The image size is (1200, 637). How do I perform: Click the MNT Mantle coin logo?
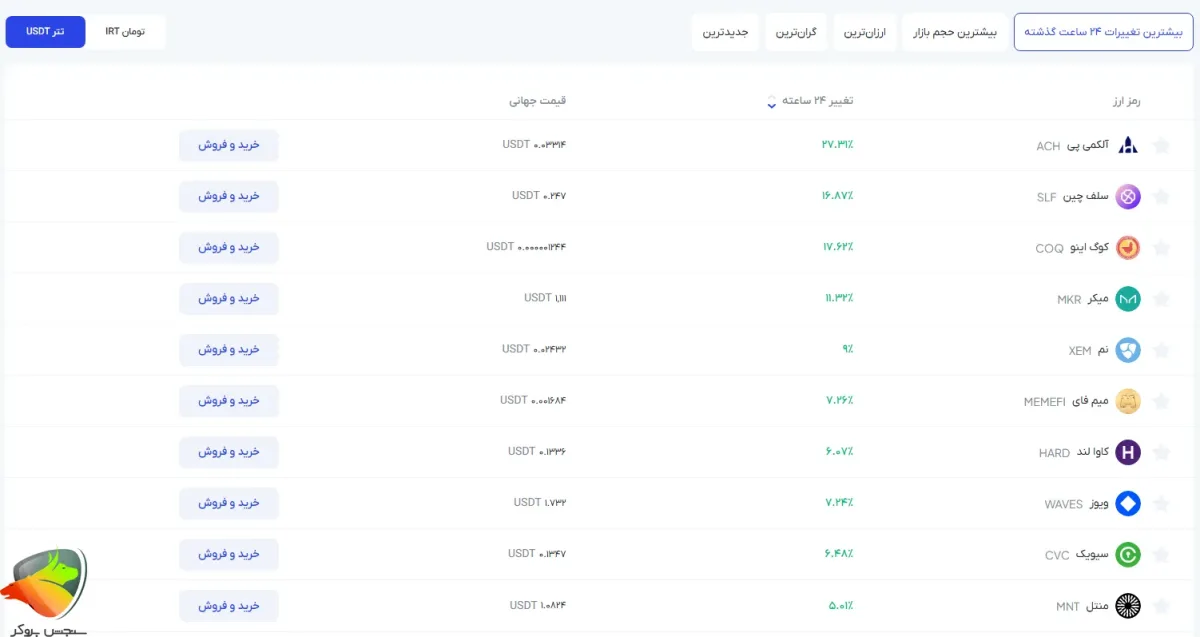click(x=1128, y=605)
